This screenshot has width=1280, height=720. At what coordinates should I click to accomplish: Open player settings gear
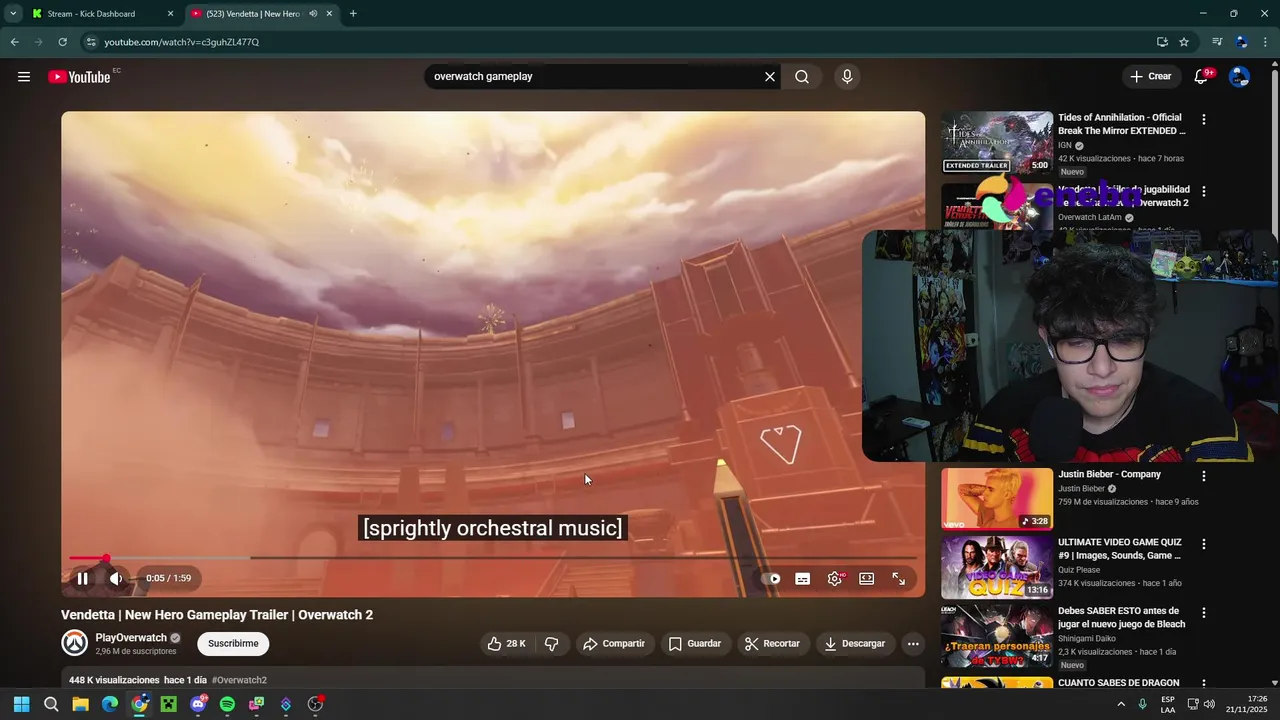834,578
